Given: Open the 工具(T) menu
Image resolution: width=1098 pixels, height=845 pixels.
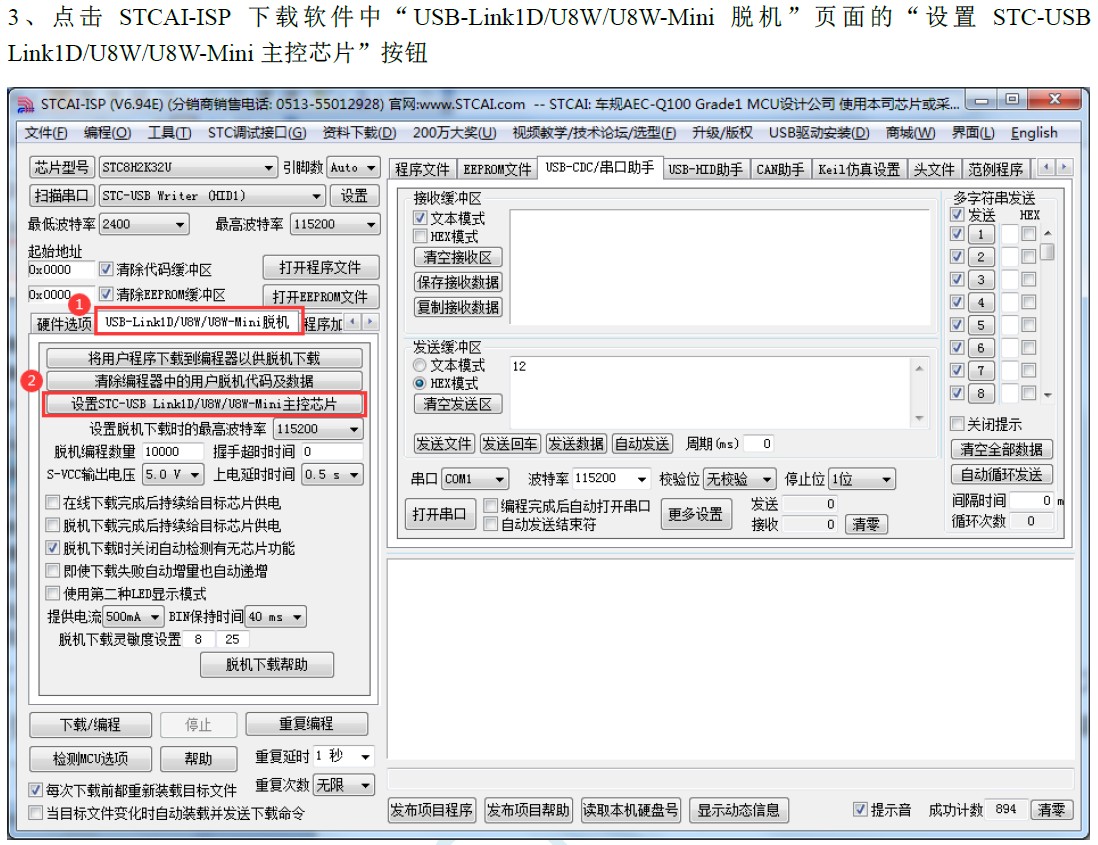Looking at the screenshot, I should [169, 133].
